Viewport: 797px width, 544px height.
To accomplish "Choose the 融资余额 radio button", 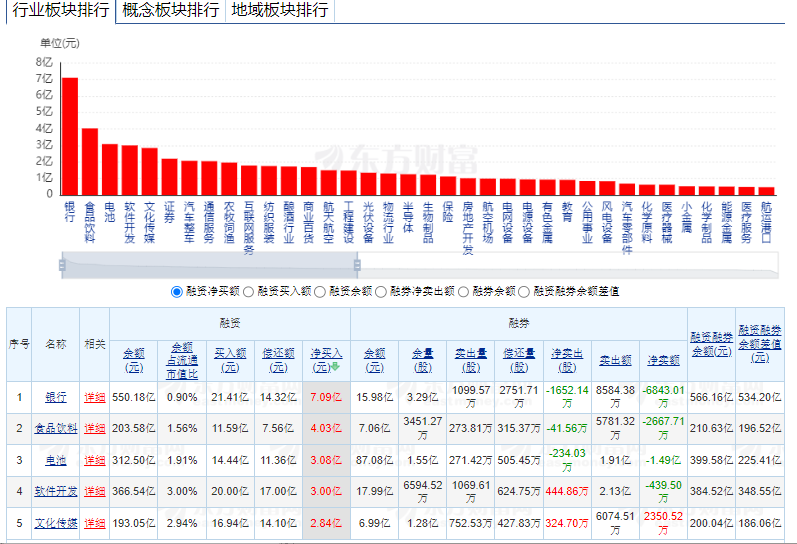I will click(320, 291).
